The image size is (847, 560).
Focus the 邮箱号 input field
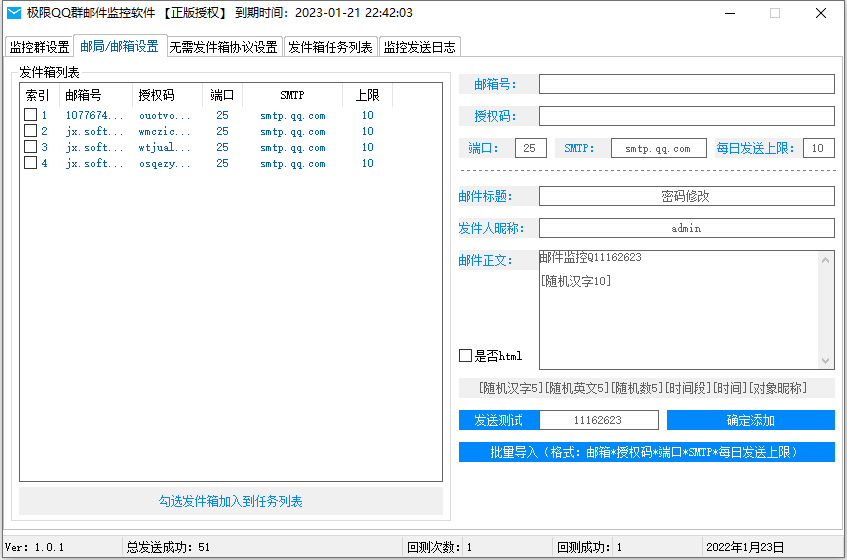pos(687,84)
